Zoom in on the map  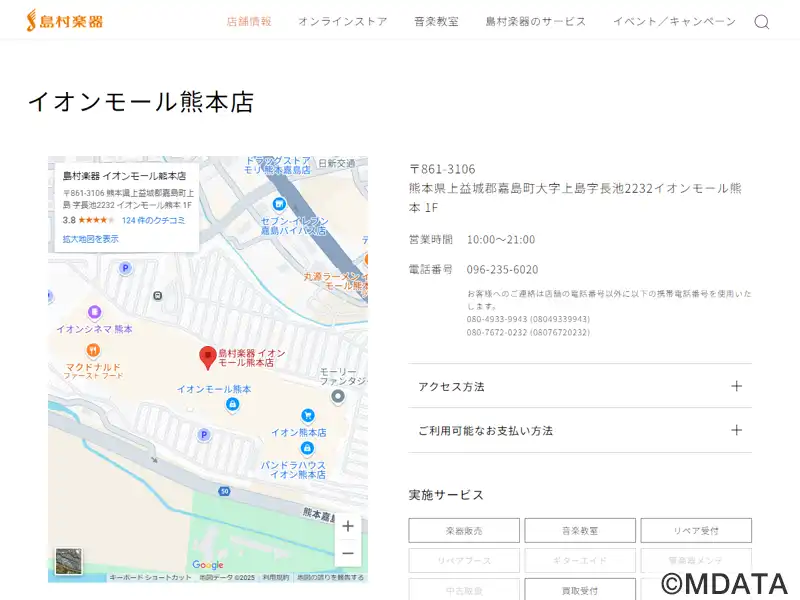(348, 526)
